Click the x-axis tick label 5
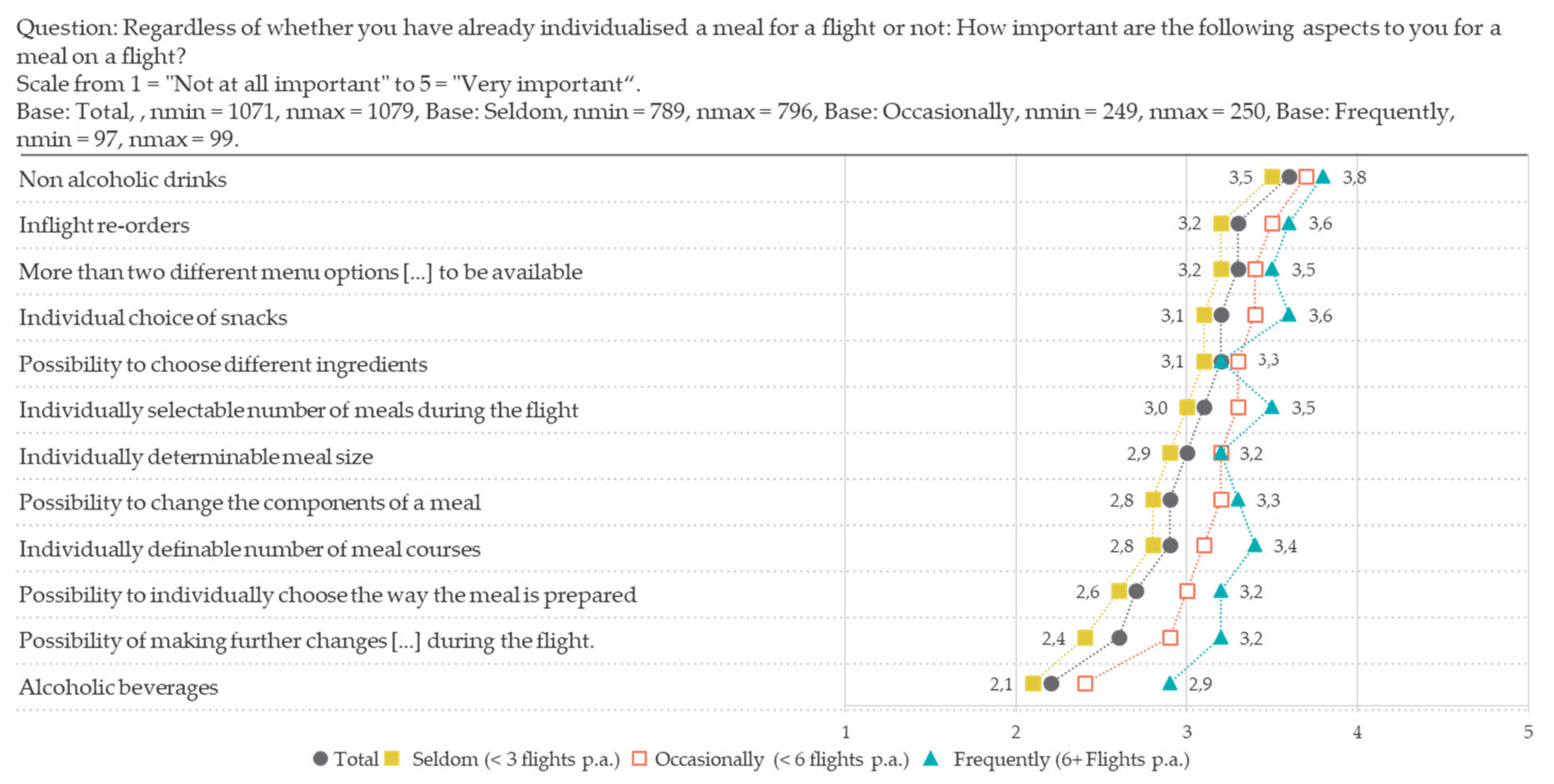This screenshot has height=784, width=1554. coord(1527,732)
